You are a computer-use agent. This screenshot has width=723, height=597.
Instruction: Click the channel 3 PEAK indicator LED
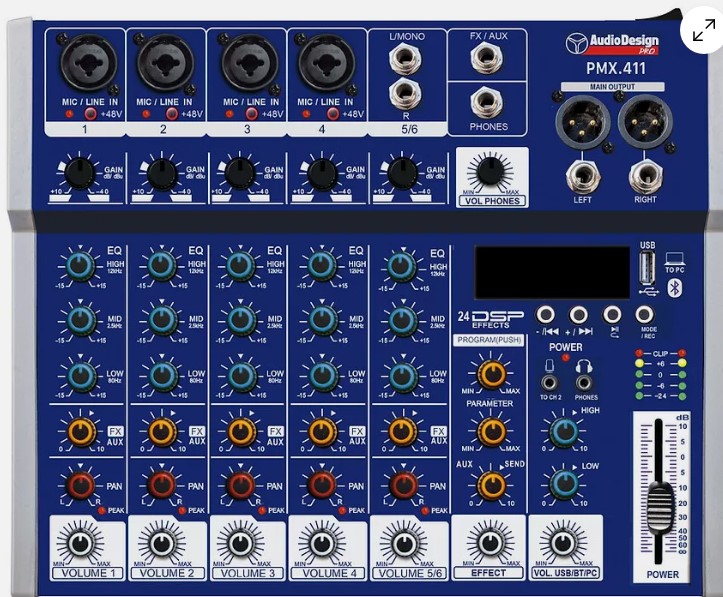(x=262, y=510)
